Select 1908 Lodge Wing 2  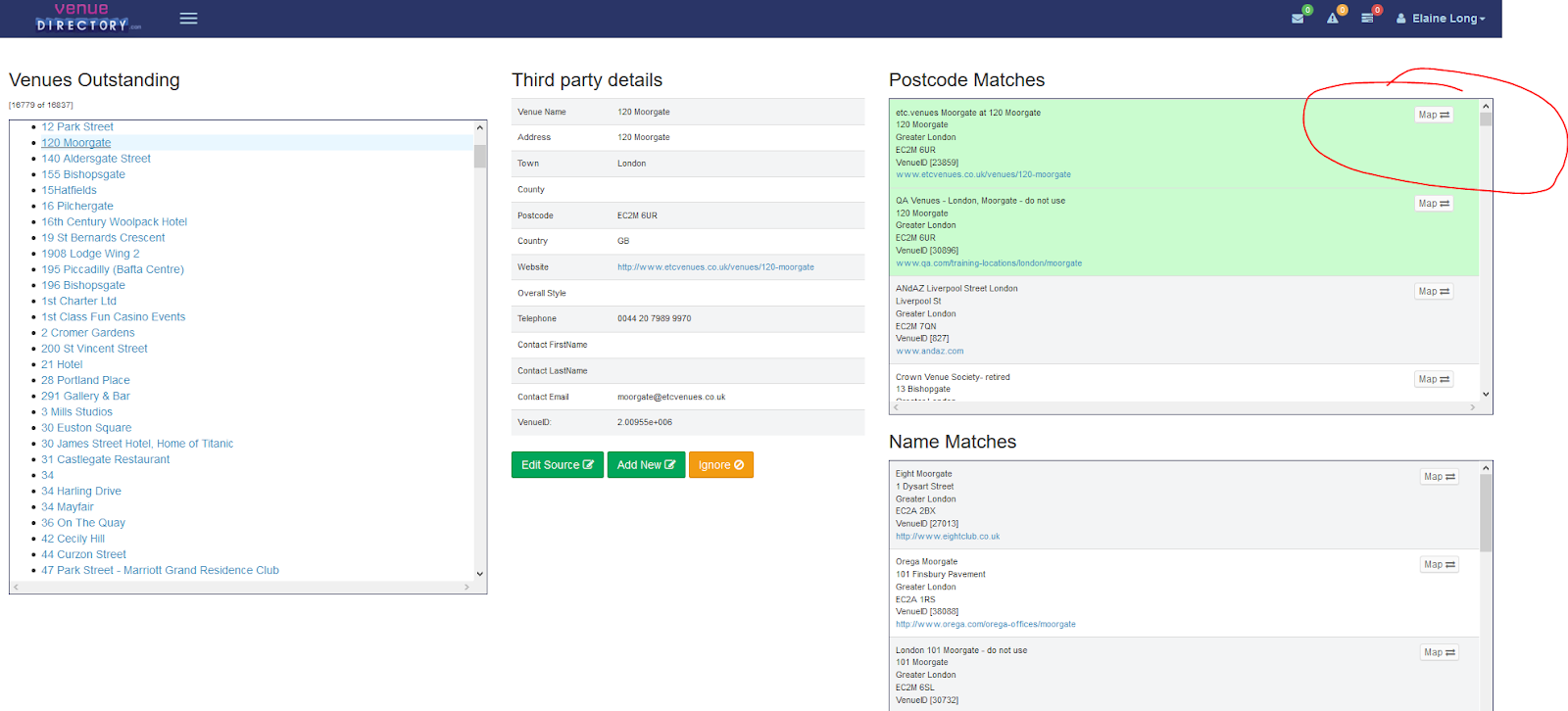(x=90, y=254)
